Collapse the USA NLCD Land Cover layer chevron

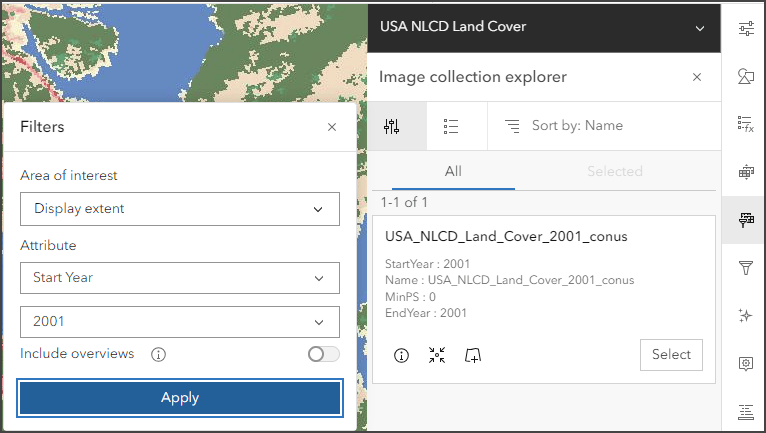(x=700, y=28)
